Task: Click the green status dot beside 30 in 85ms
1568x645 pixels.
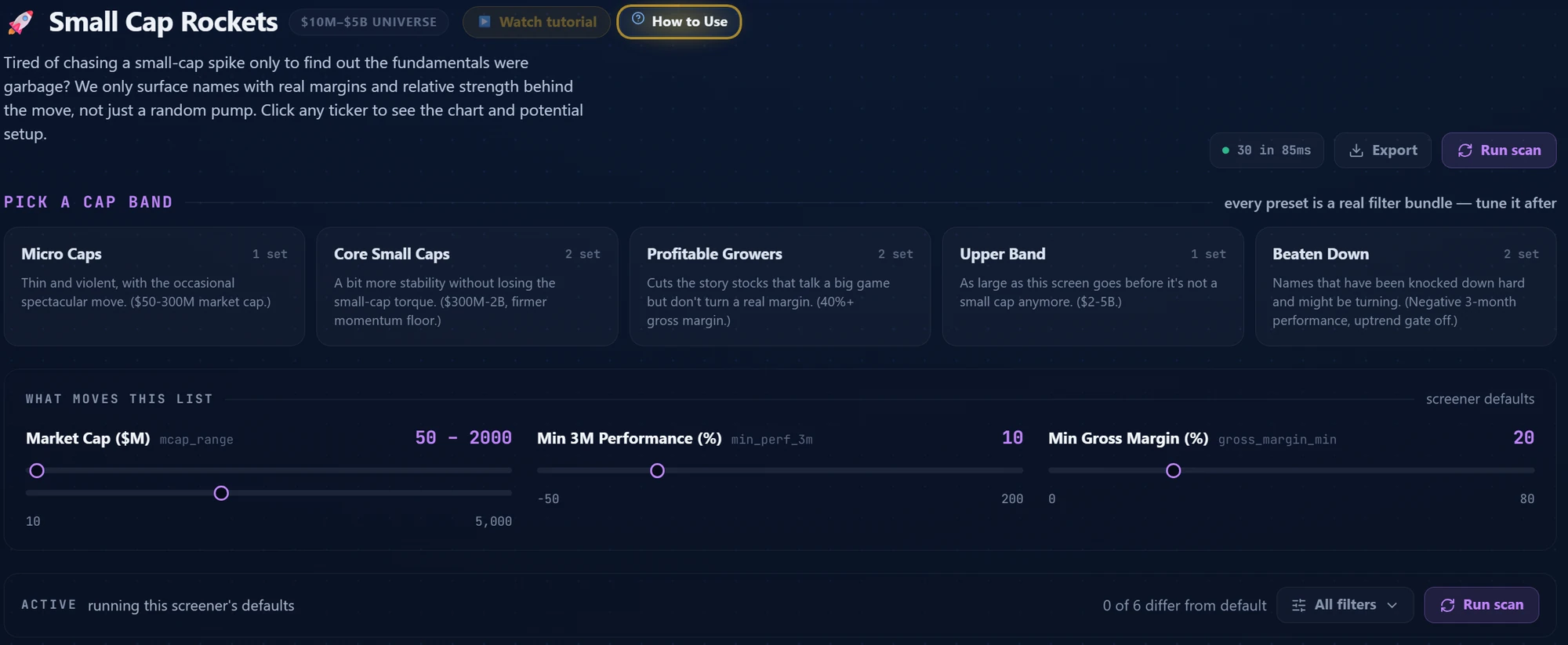Action: point(1225,150)
